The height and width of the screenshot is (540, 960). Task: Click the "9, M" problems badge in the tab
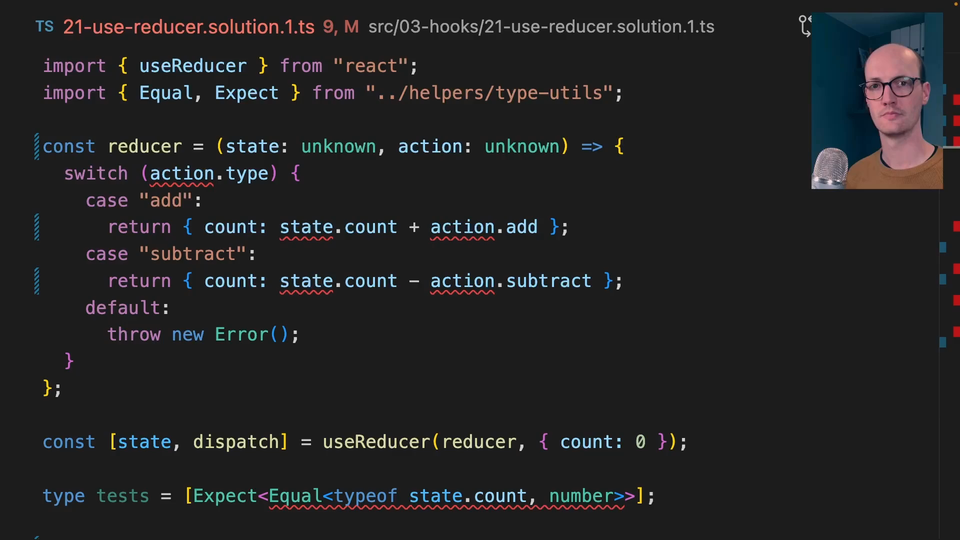tap(340, 27)
